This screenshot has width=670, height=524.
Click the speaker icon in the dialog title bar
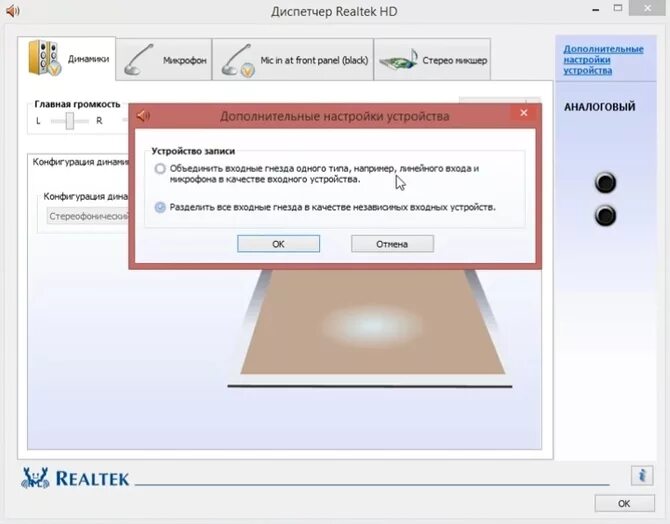(143, 115)
